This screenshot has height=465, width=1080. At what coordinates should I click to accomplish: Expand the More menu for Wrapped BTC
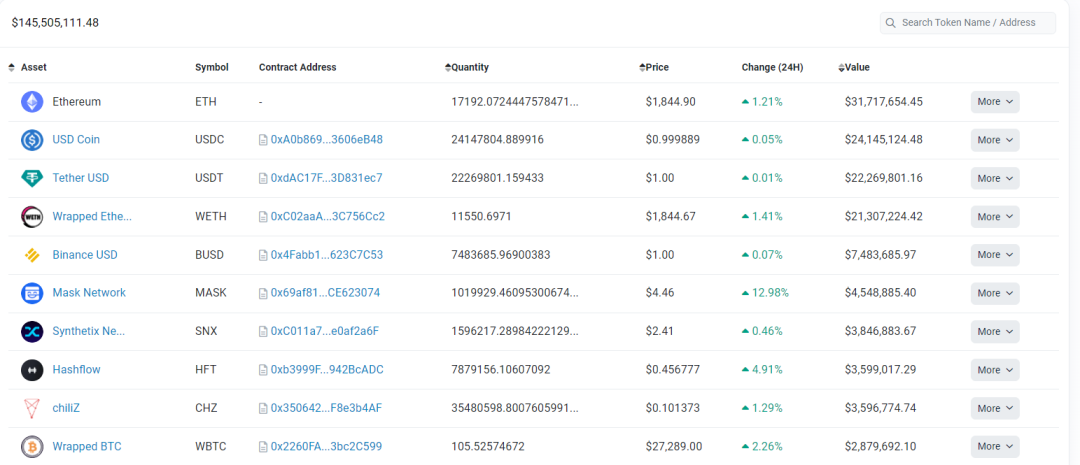995,446
